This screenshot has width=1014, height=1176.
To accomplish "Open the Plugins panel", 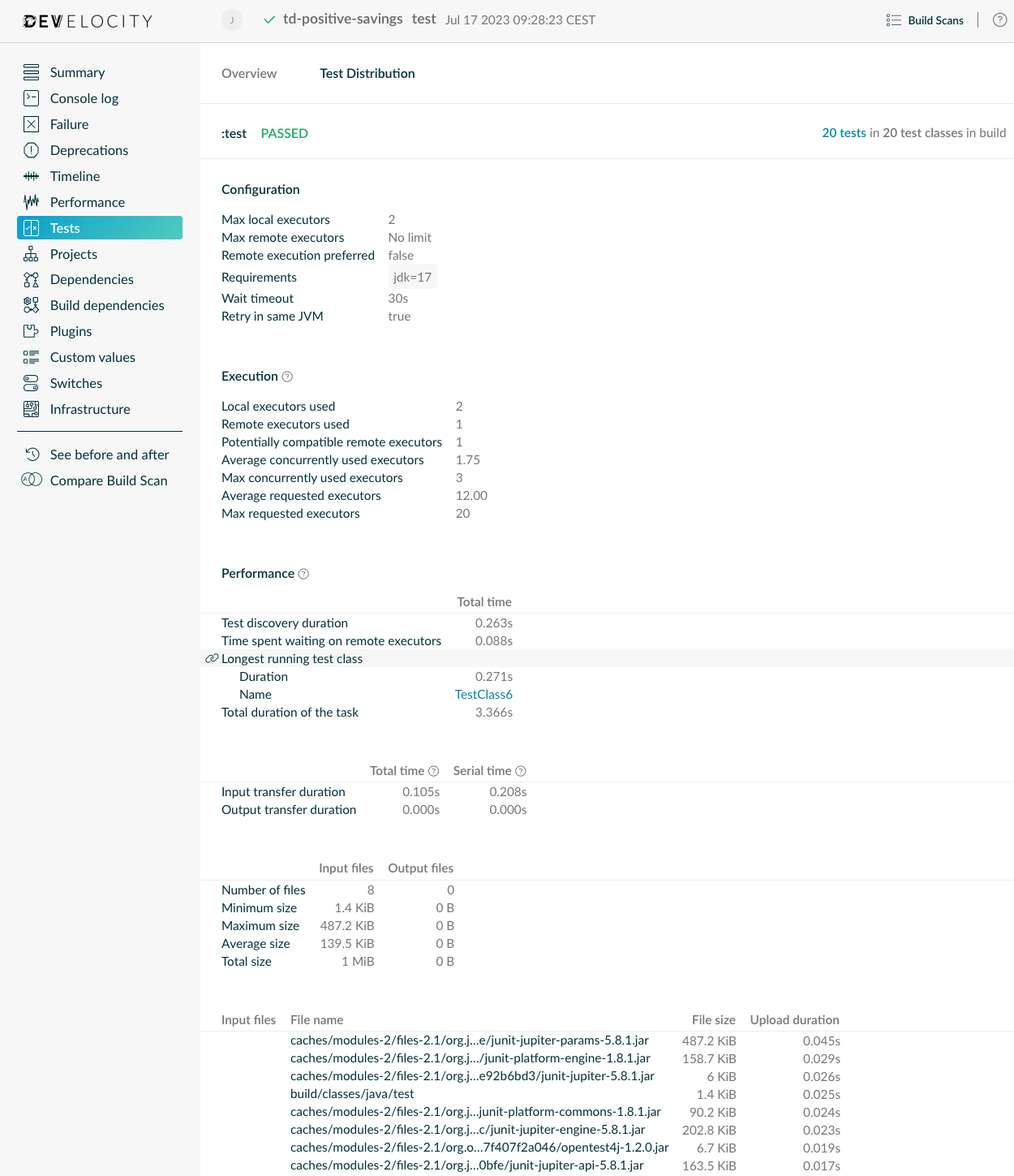I will [71, 331].
